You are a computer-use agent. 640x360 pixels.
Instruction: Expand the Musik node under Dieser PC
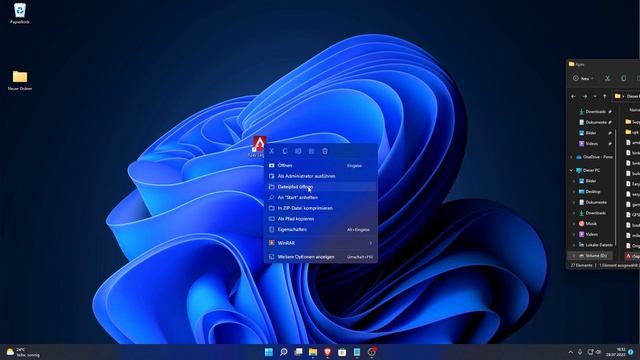coord(574,224)
